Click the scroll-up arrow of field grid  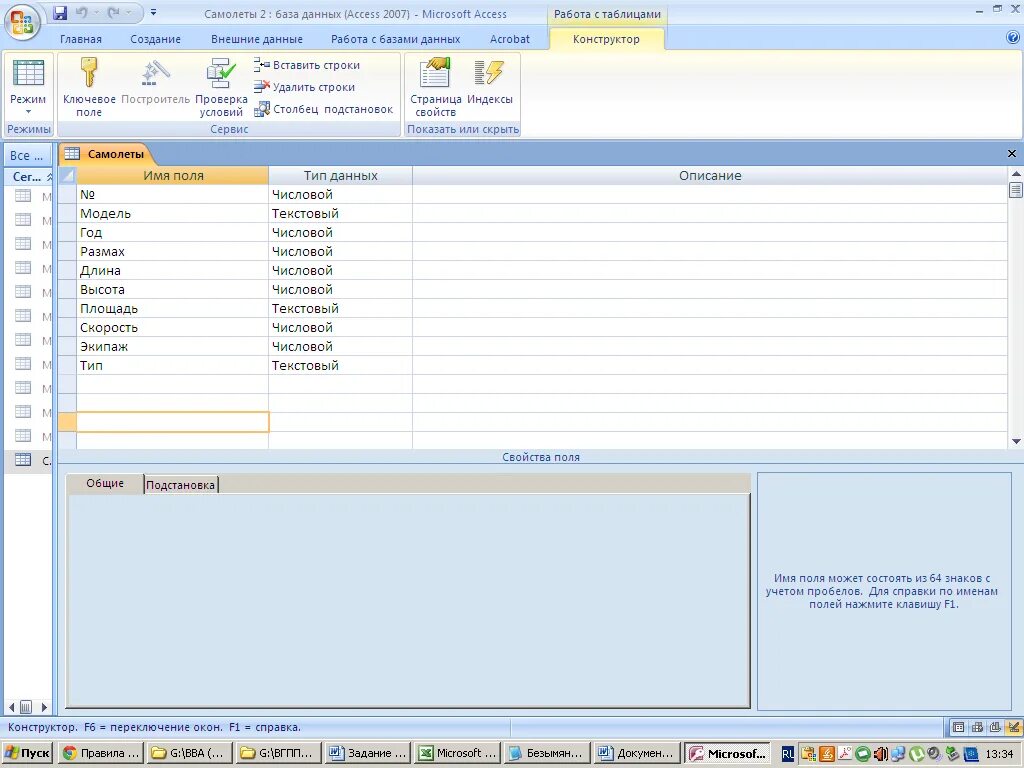1016,173
